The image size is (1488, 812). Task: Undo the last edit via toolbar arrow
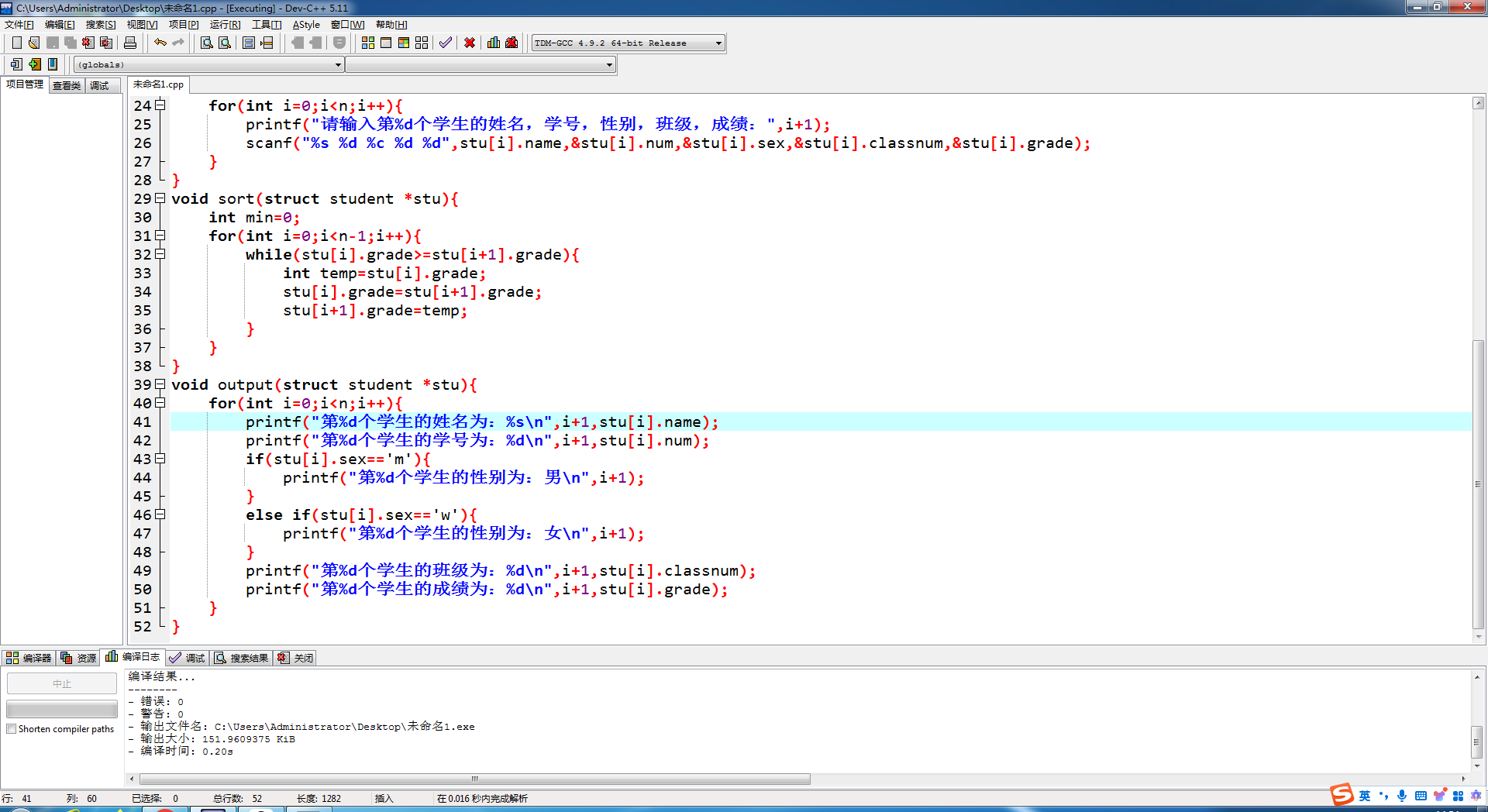click(x=160, y=43)
